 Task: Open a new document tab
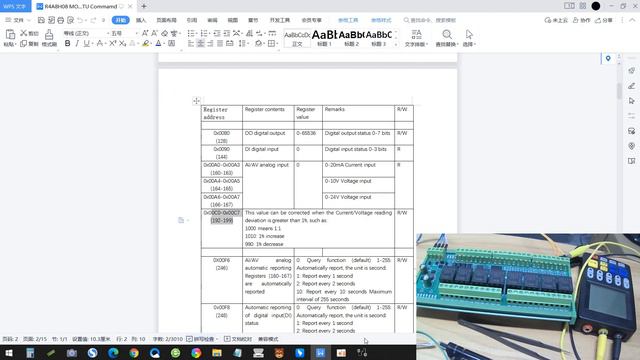tap(144, 6)
